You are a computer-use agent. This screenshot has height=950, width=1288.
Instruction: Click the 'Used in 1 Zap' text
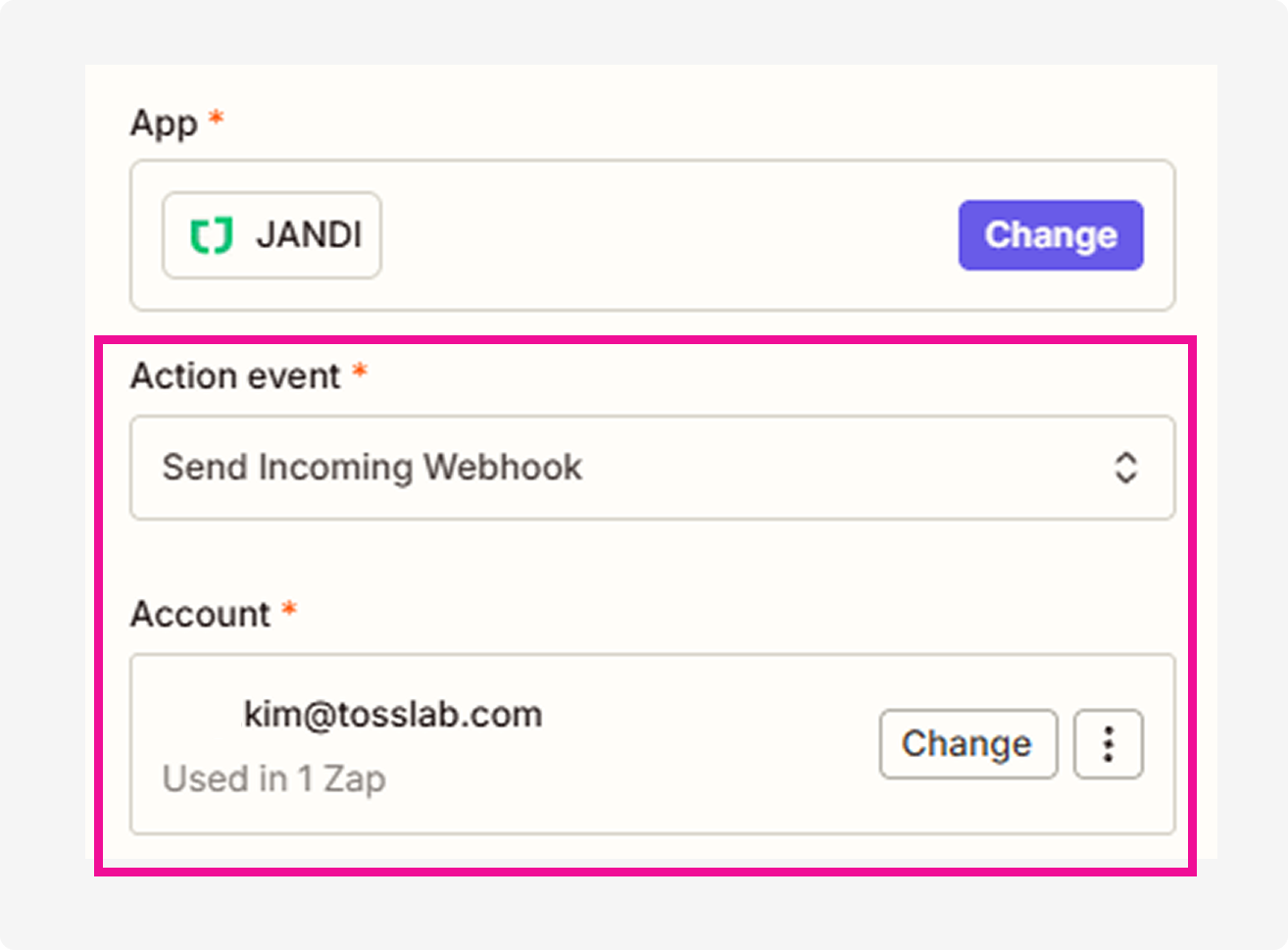273,779
